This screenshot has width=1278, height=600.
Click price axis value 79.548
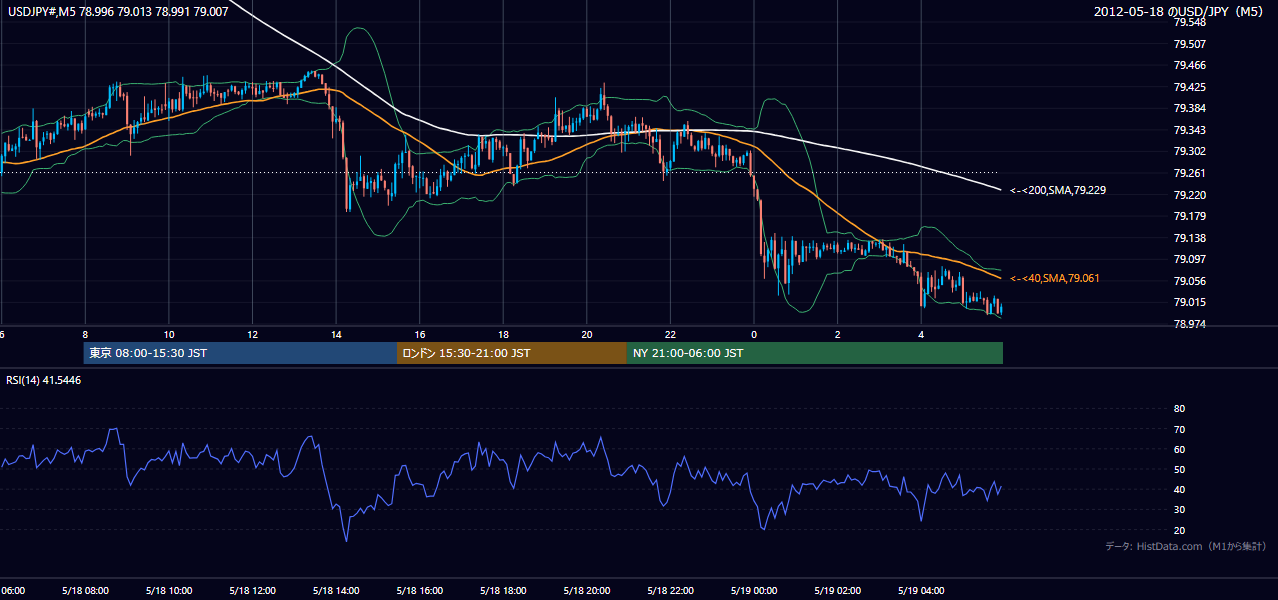[1189, 22]
